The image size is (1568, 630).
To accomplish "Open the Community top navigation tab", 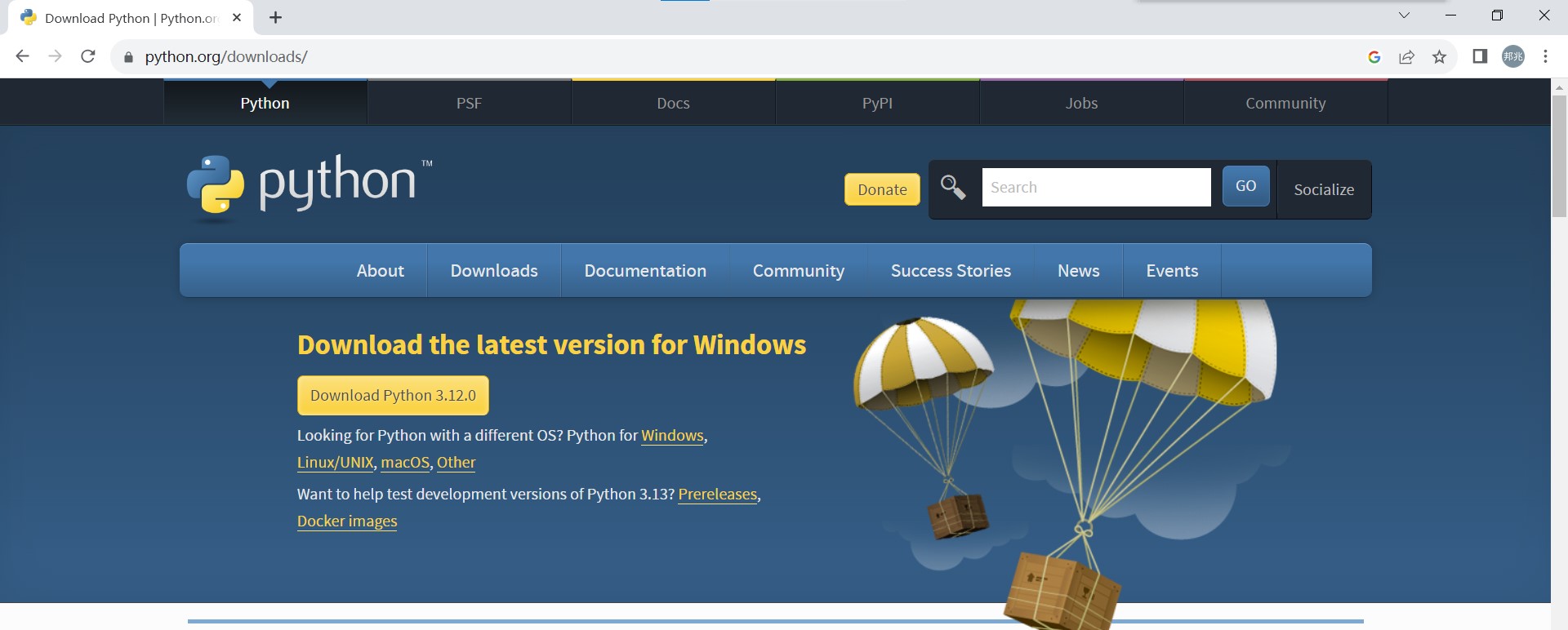I will (1286, 103).
